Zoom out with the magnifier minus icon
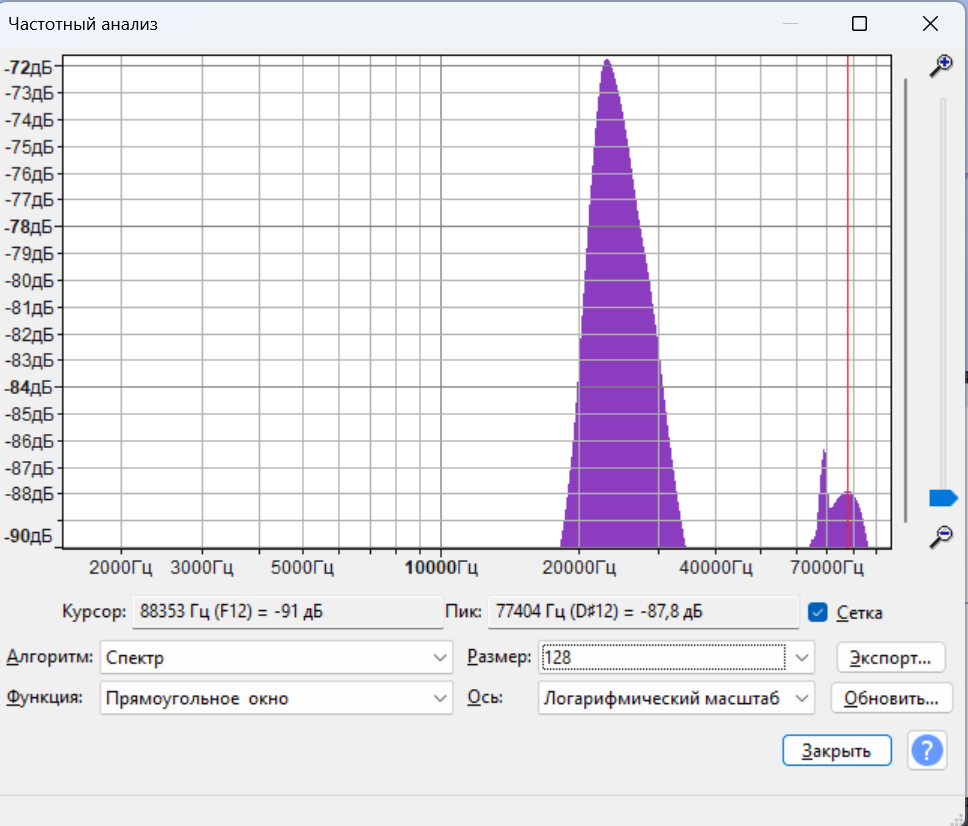The height and width of the screenshot is (826, 968). coord(941,536)
